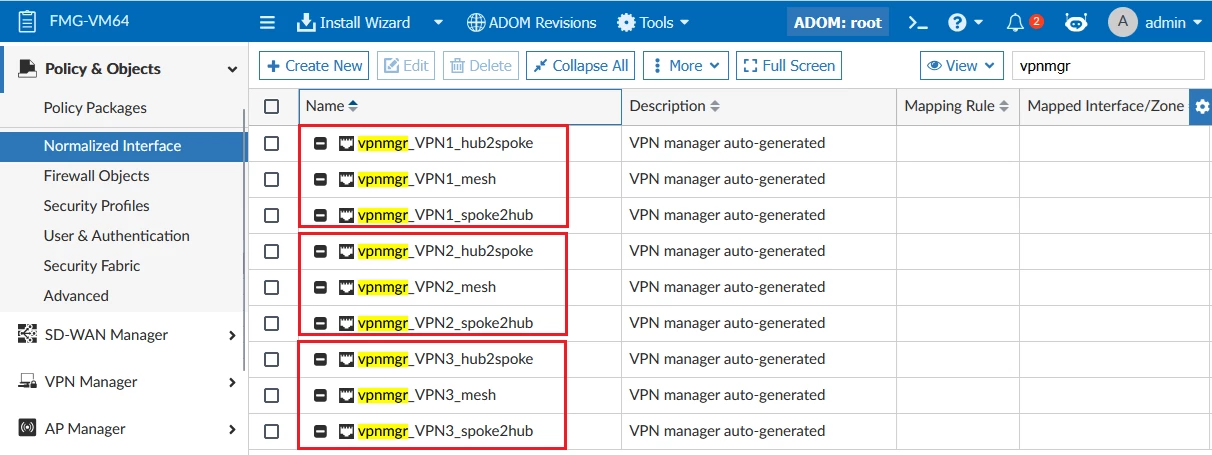Check the vpnmgr_VPN1_spoke2hub row checkbox
The height and width of the screenshot is (455, 1212).
click(272, 215)
